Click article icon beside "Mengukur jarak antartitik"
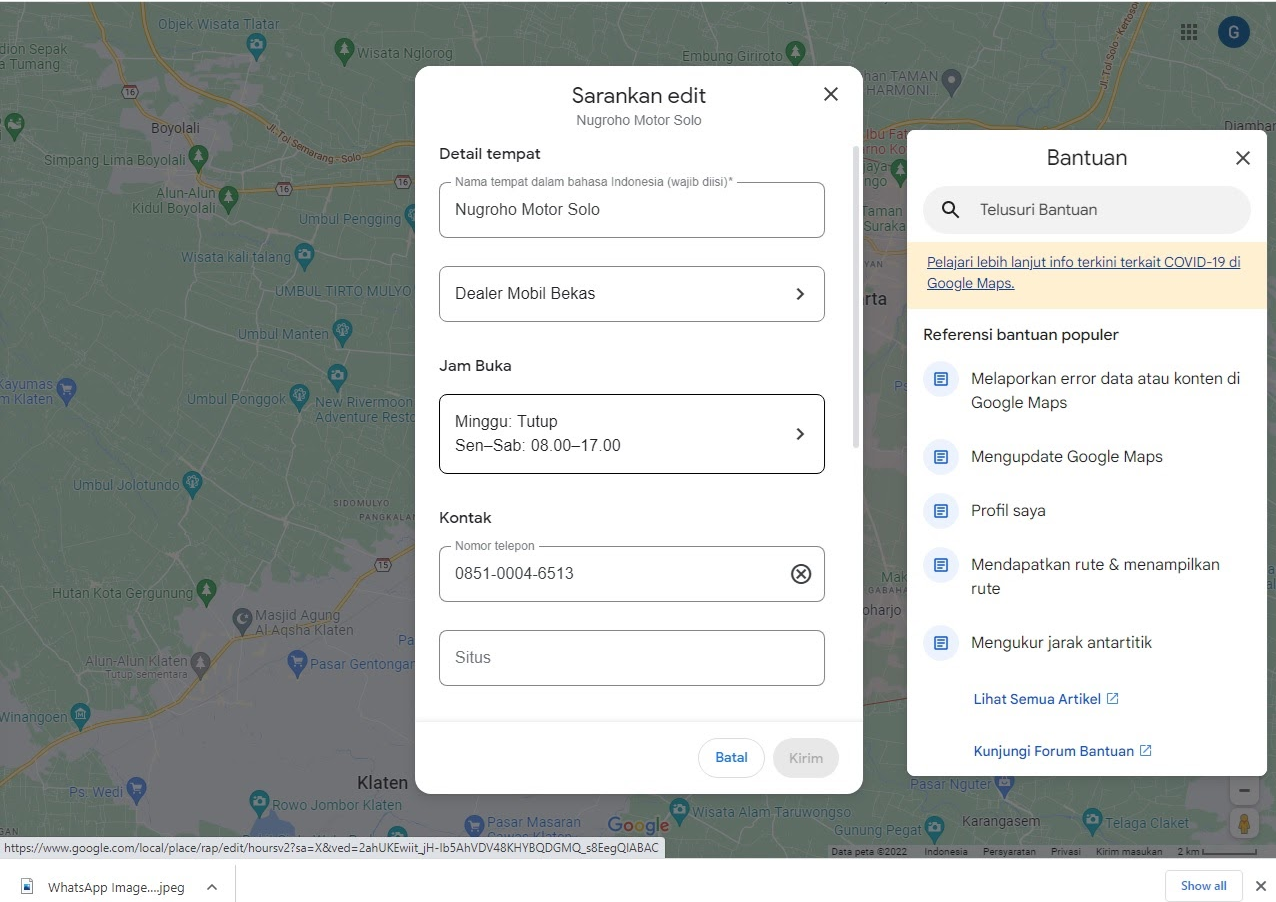Screen dimensions: 1276x902 click(940, 643)
